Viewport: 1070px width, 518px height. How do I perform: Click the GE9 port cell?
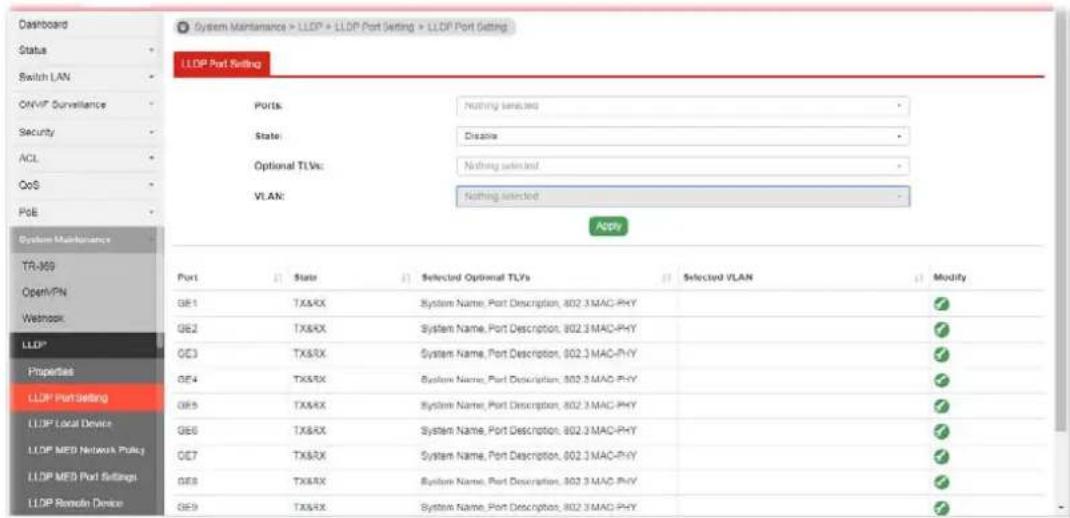187,507
